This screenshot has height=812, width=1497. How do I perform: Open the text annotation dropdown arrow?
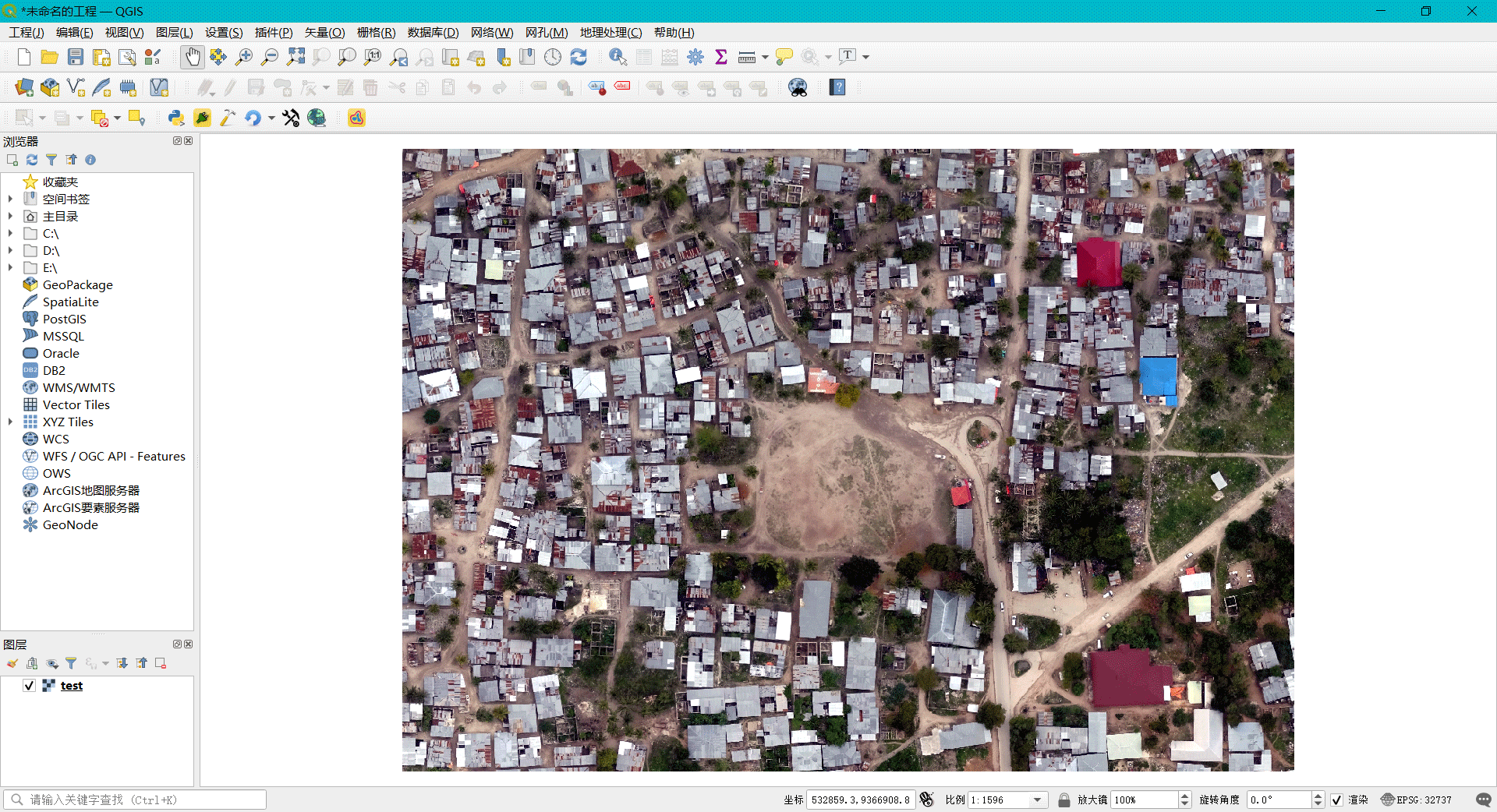865,57
